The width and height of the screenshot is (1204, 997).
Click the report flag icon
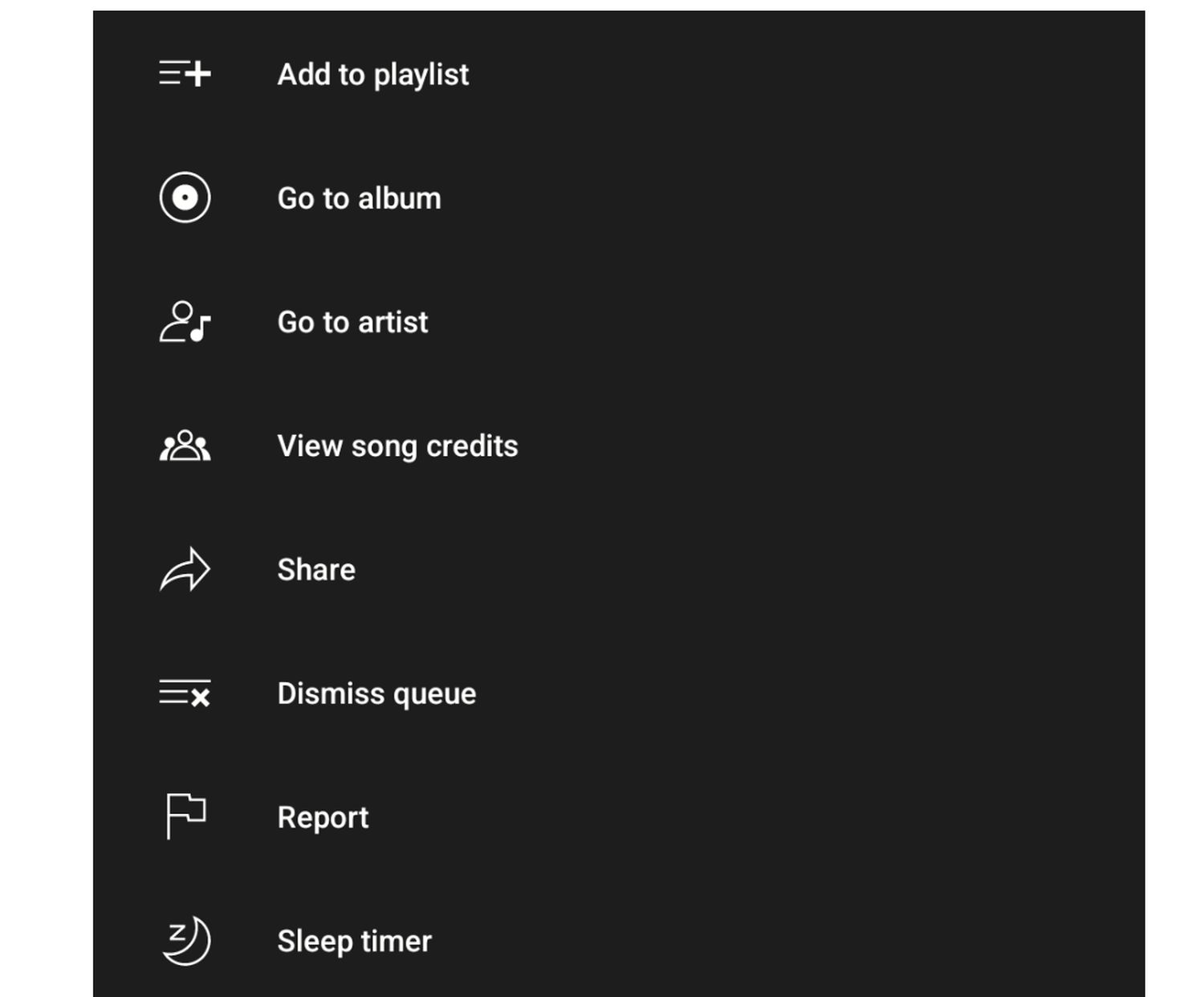[x=185, y=816]
